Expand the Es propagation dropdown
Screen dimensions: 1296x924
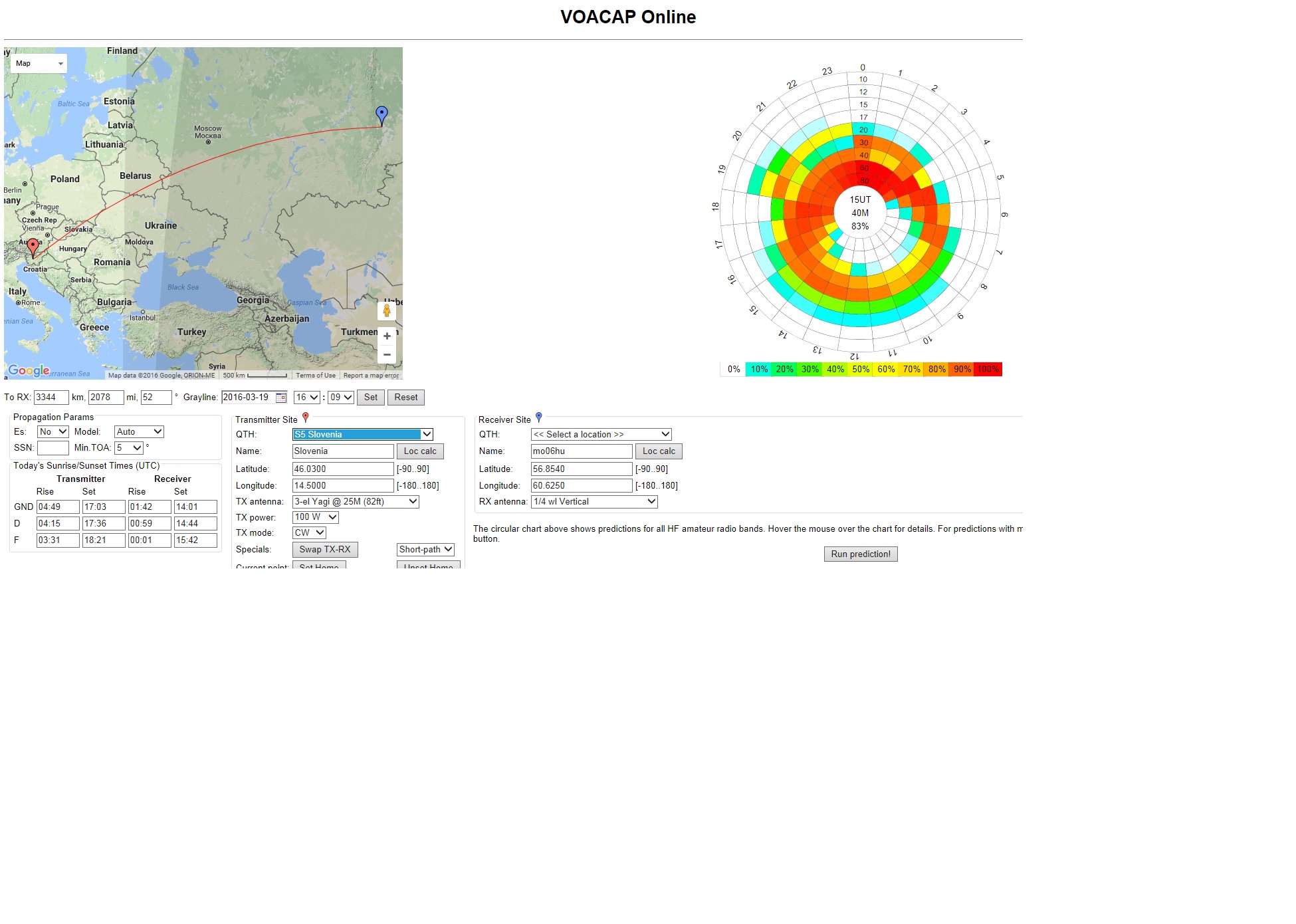pos(53,432)
